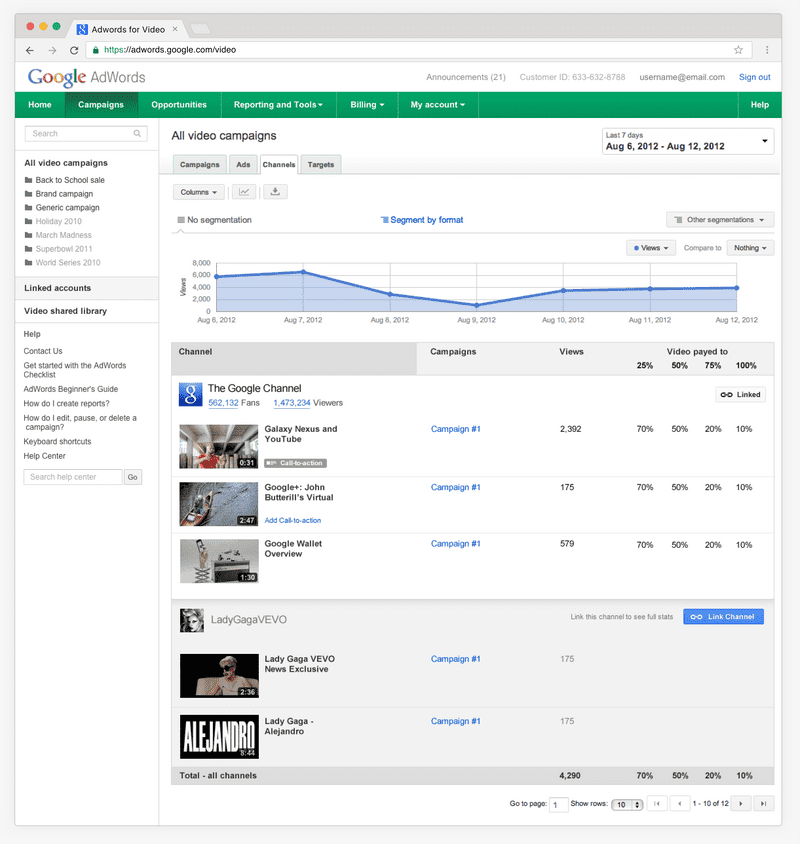This screenshot has width=800, height=844.
Task: Click the Go to page number field
Action: click(558, 805)
